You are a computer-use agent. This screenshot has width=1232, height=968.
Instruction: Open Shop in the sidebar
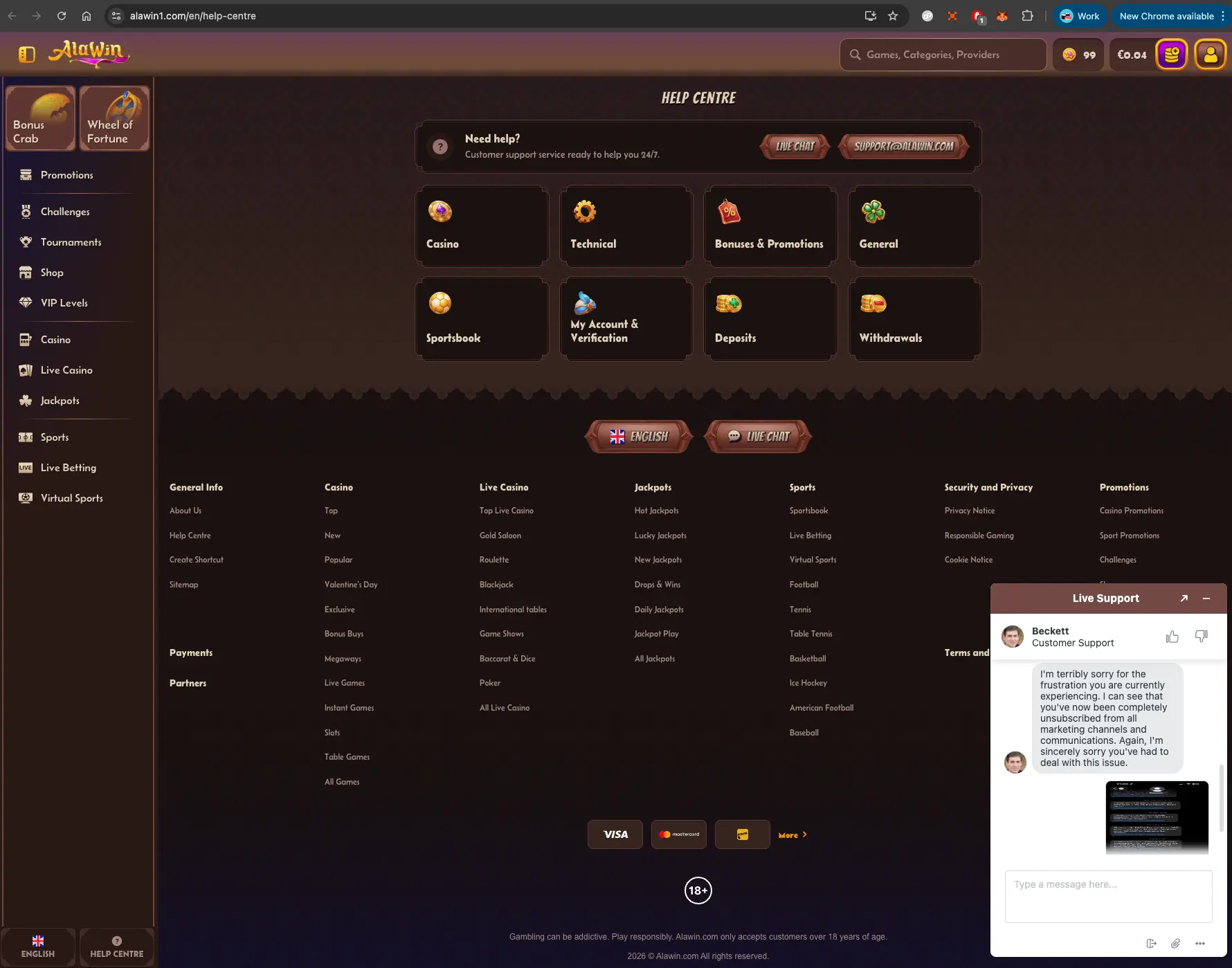(x=52, y=273)
